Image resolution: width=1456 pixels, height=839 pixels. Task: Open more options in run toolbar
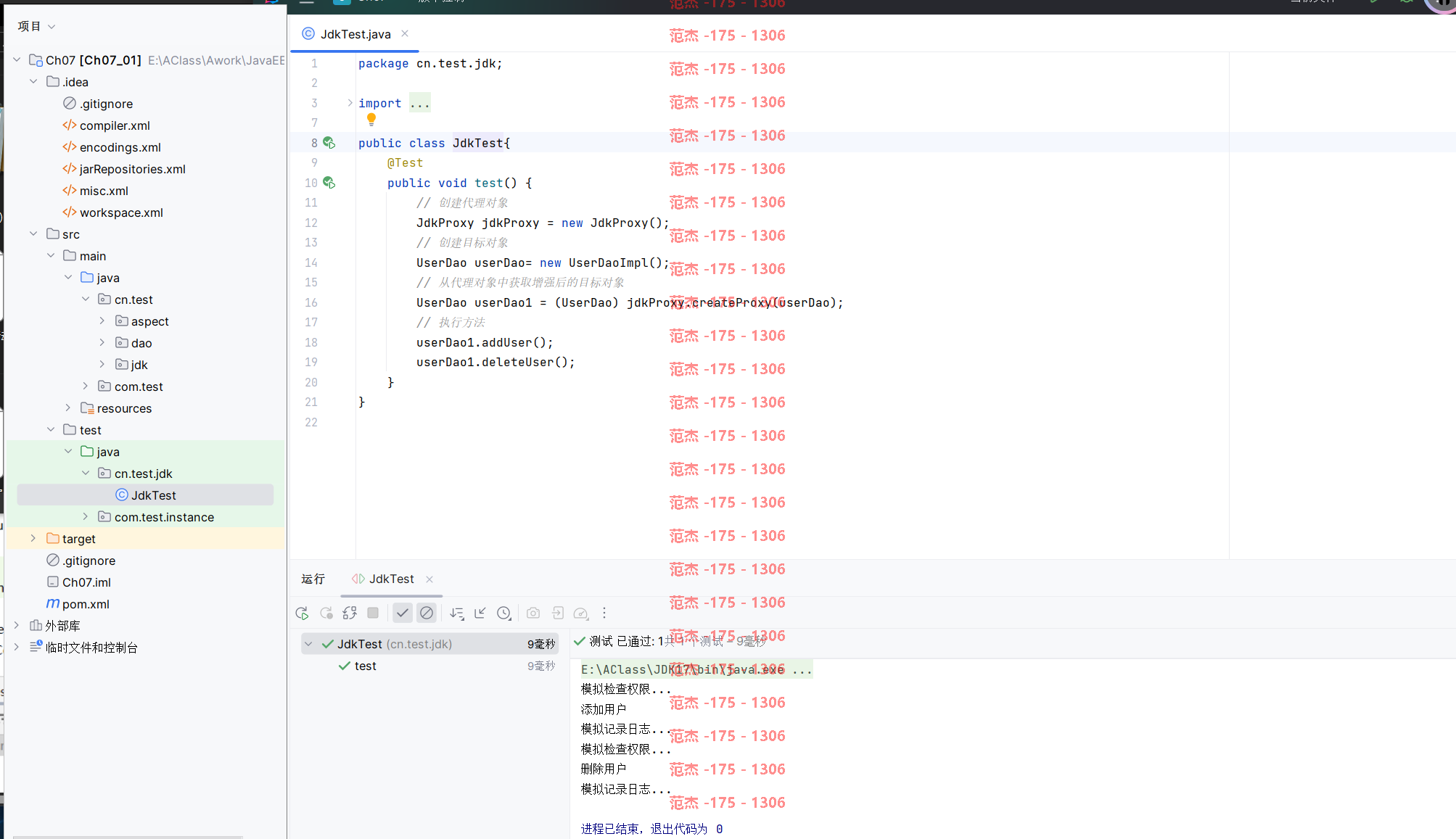click(x=604, y=613)
